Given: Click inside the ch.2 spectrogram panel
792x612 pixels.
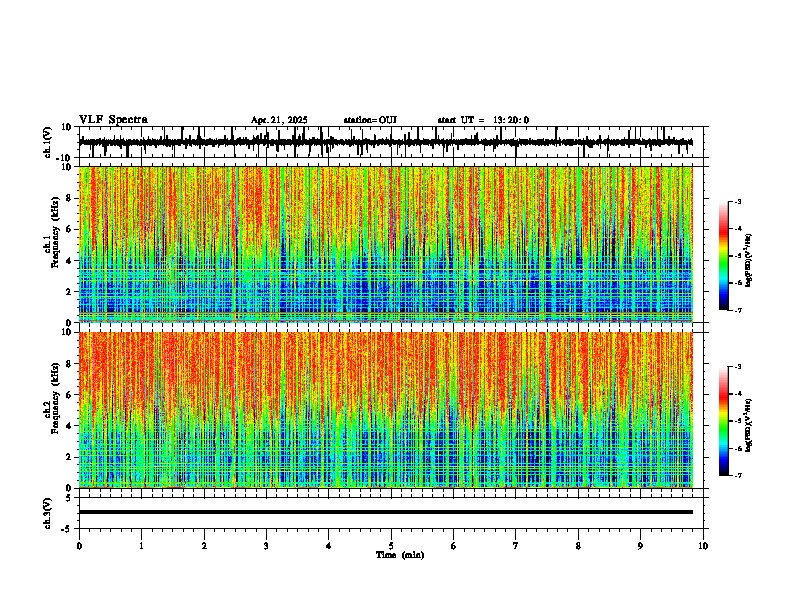Looking at the screenshot, I should (x=386, y=410).
